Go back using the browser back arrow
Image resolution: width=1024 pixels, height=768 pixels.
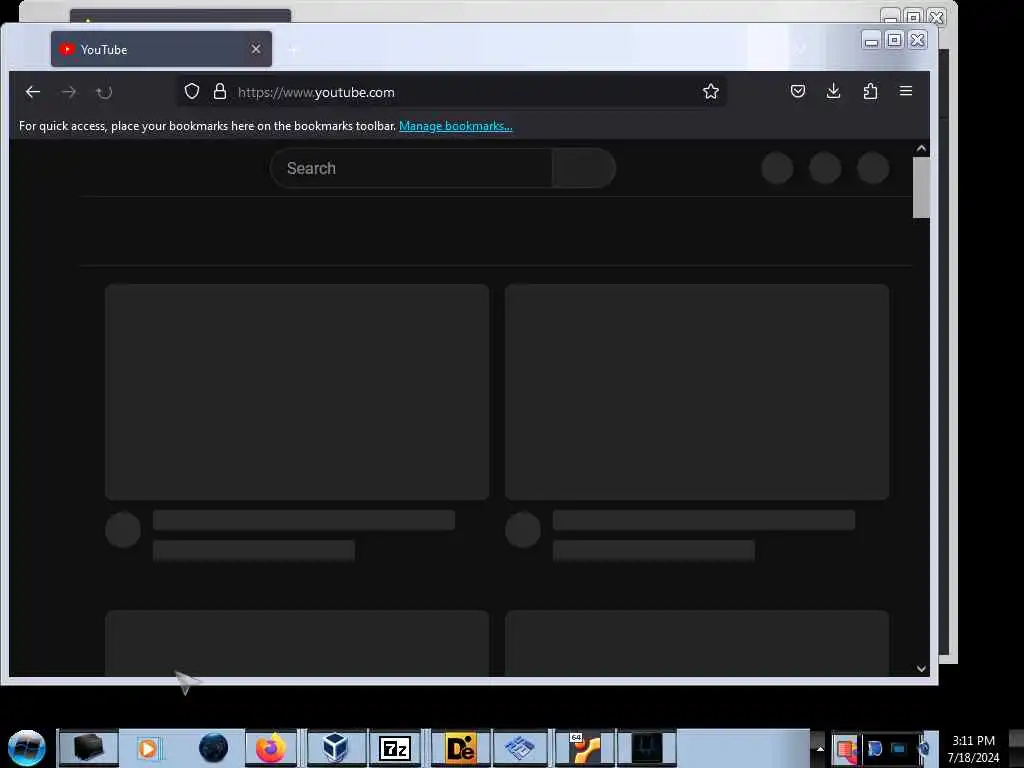pyautogui.click(x=33, y=92)
